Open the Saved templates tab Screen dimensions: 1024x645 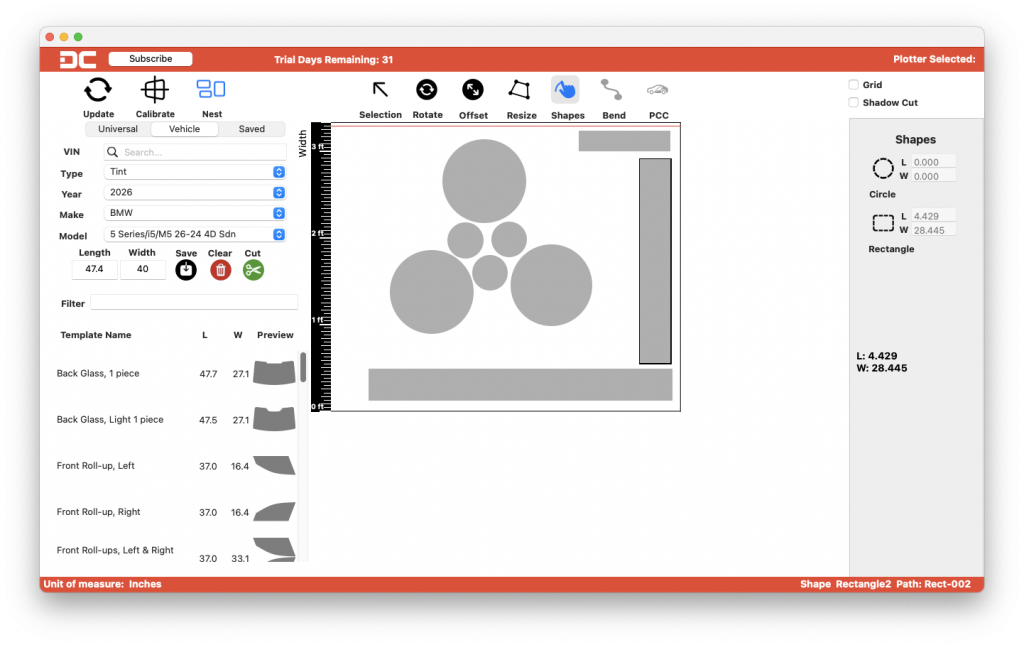(252, 128)
